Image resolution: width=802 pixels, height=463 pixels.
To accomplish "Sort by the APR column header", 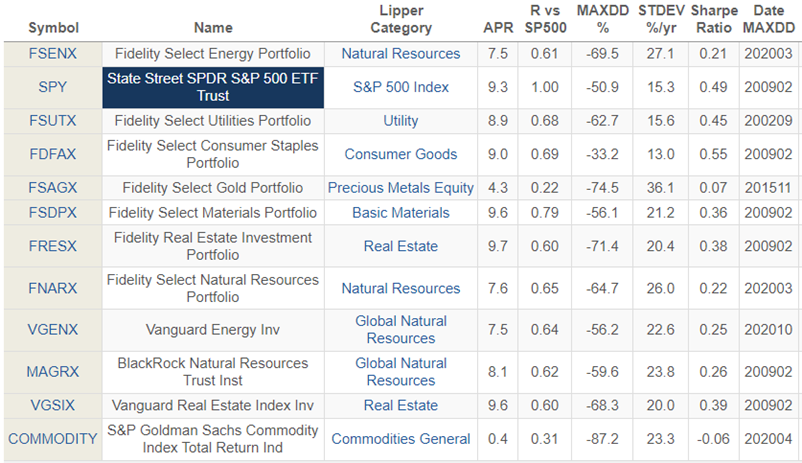I will click(497, 27).
